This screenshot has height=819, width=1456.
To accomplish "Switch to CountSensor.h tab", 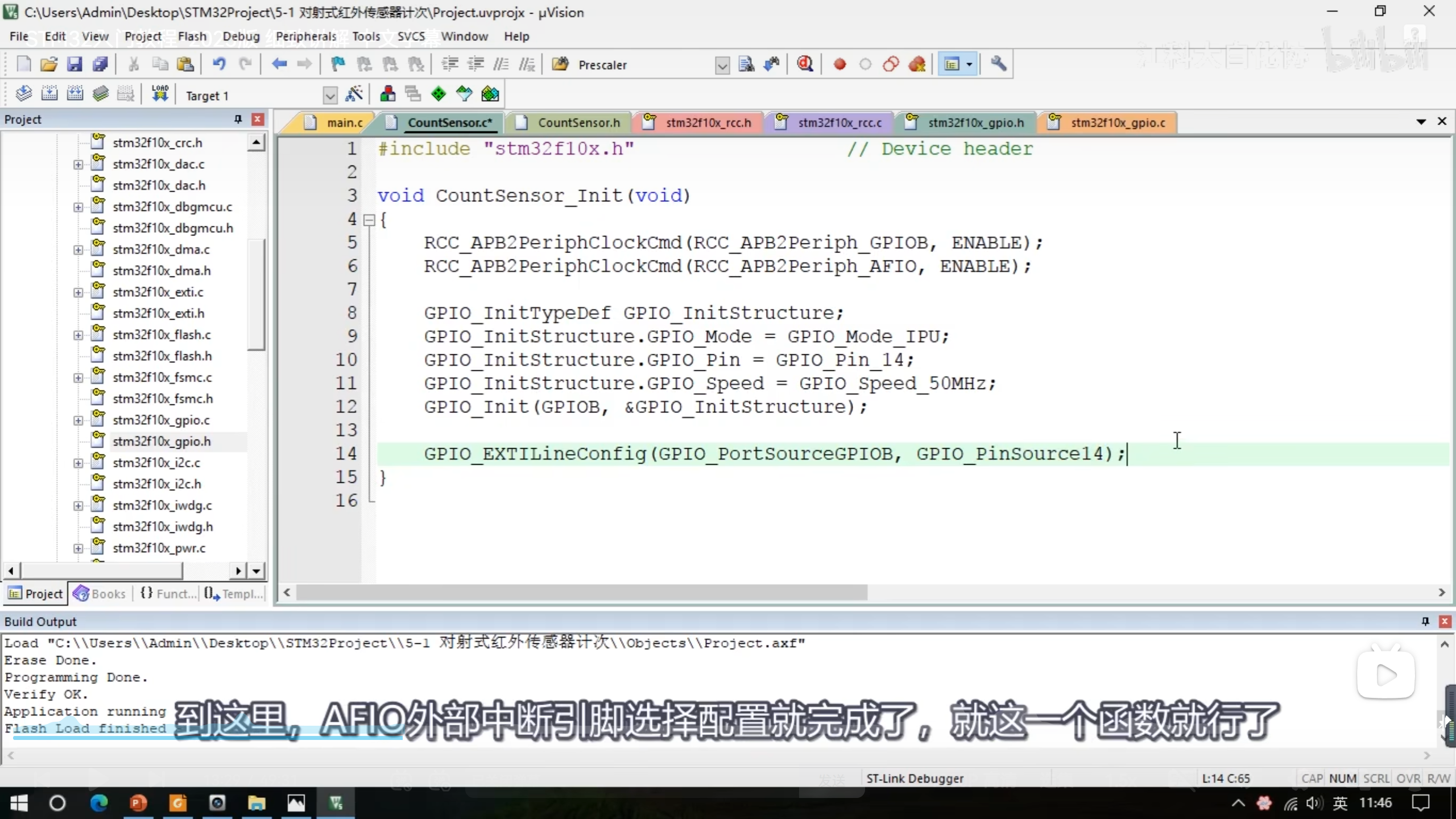I will click(578, 123).
